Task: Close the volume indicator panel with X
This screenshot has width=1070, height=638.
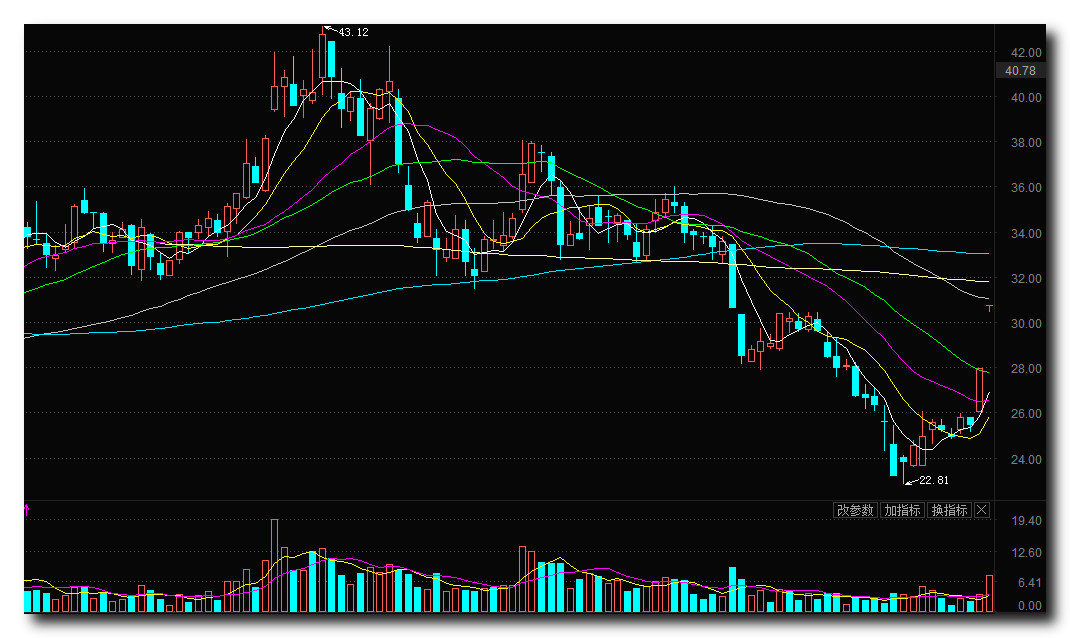Action: pos(982,510)
